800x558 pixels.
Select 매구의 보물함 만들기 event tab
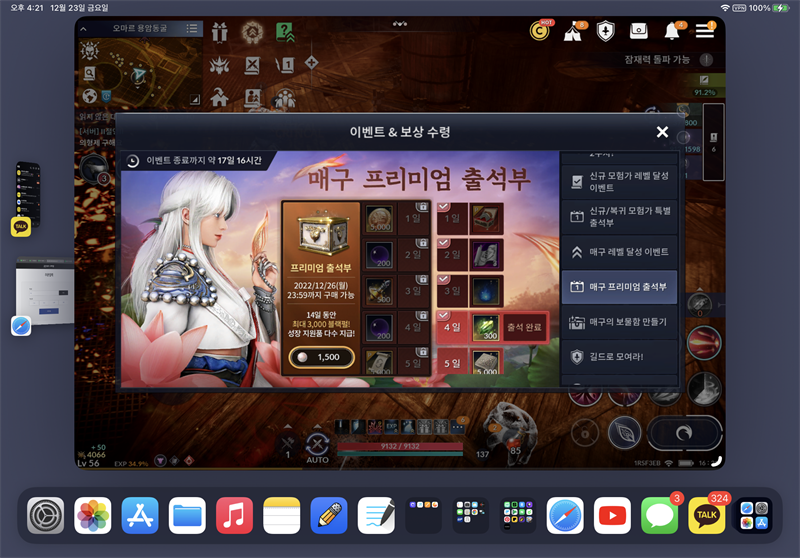(x=619, y=321)
